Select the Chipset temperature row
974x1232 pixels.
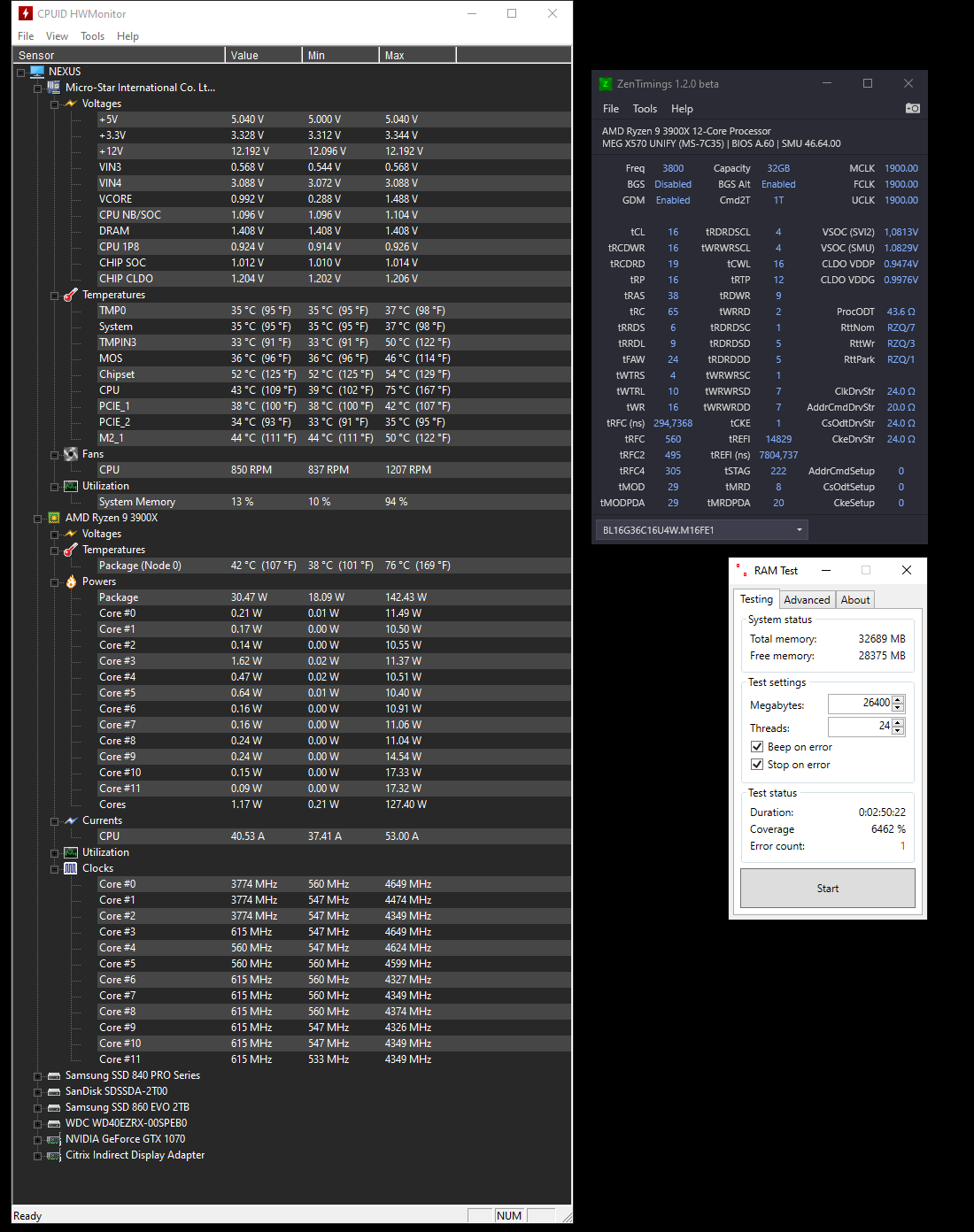334,374
